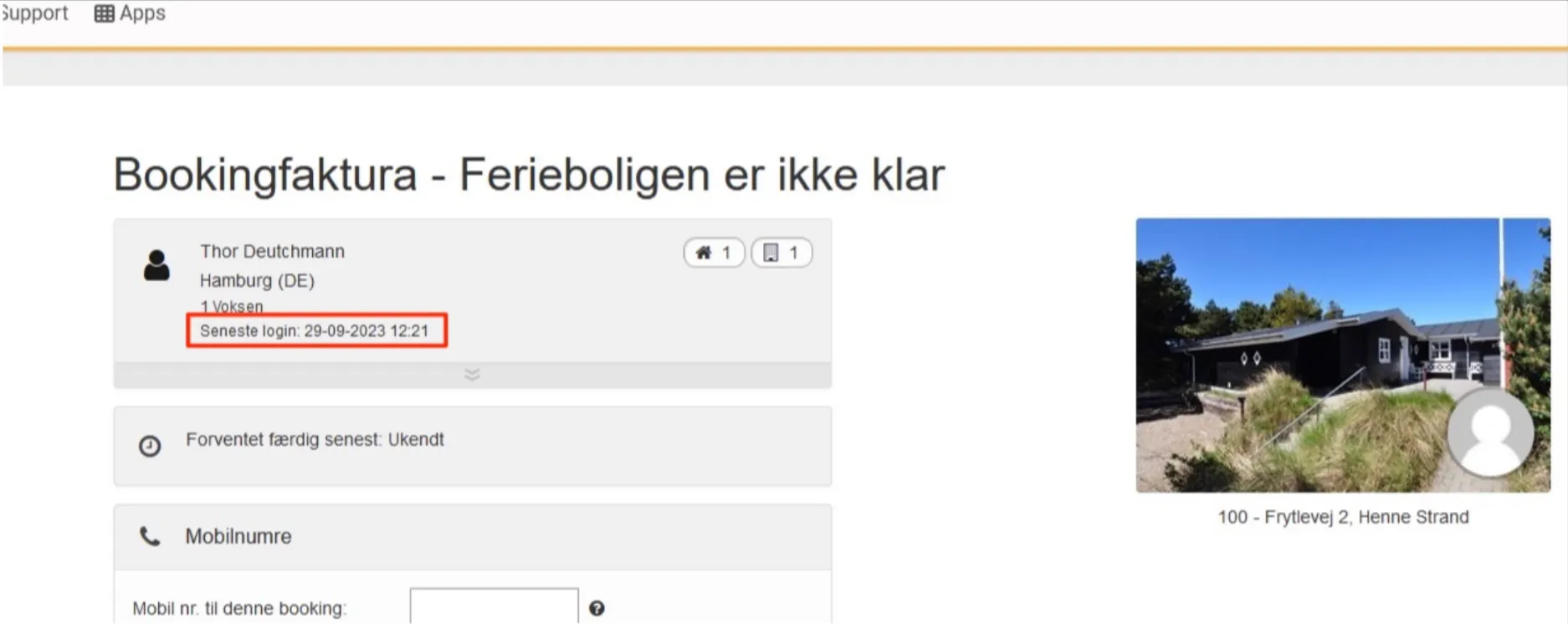Open help tooltip next to mobile field

597,608
